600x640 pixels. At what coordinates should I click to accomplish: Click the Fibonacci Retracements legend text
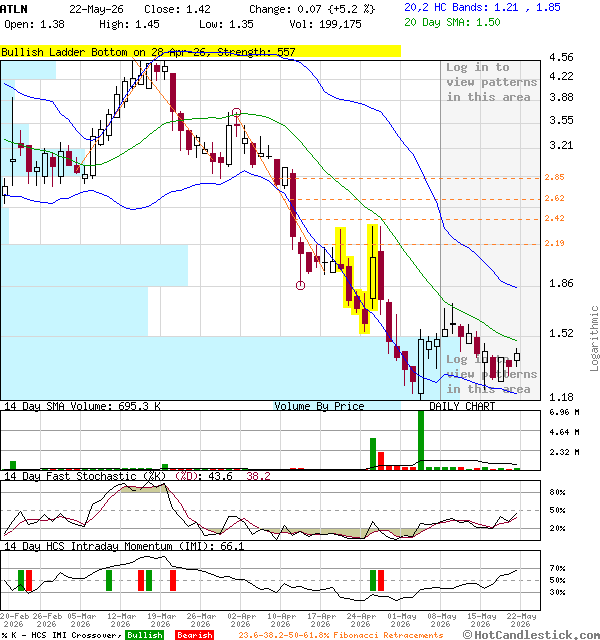(340, 635)
